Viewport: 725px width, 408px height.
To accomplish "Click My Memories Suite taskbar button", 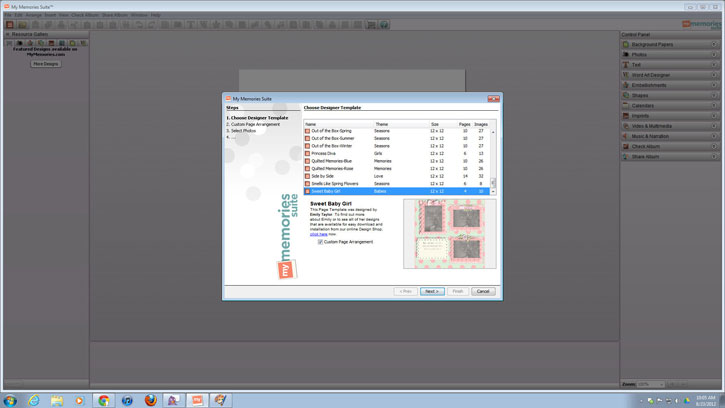I will point(197,401).
